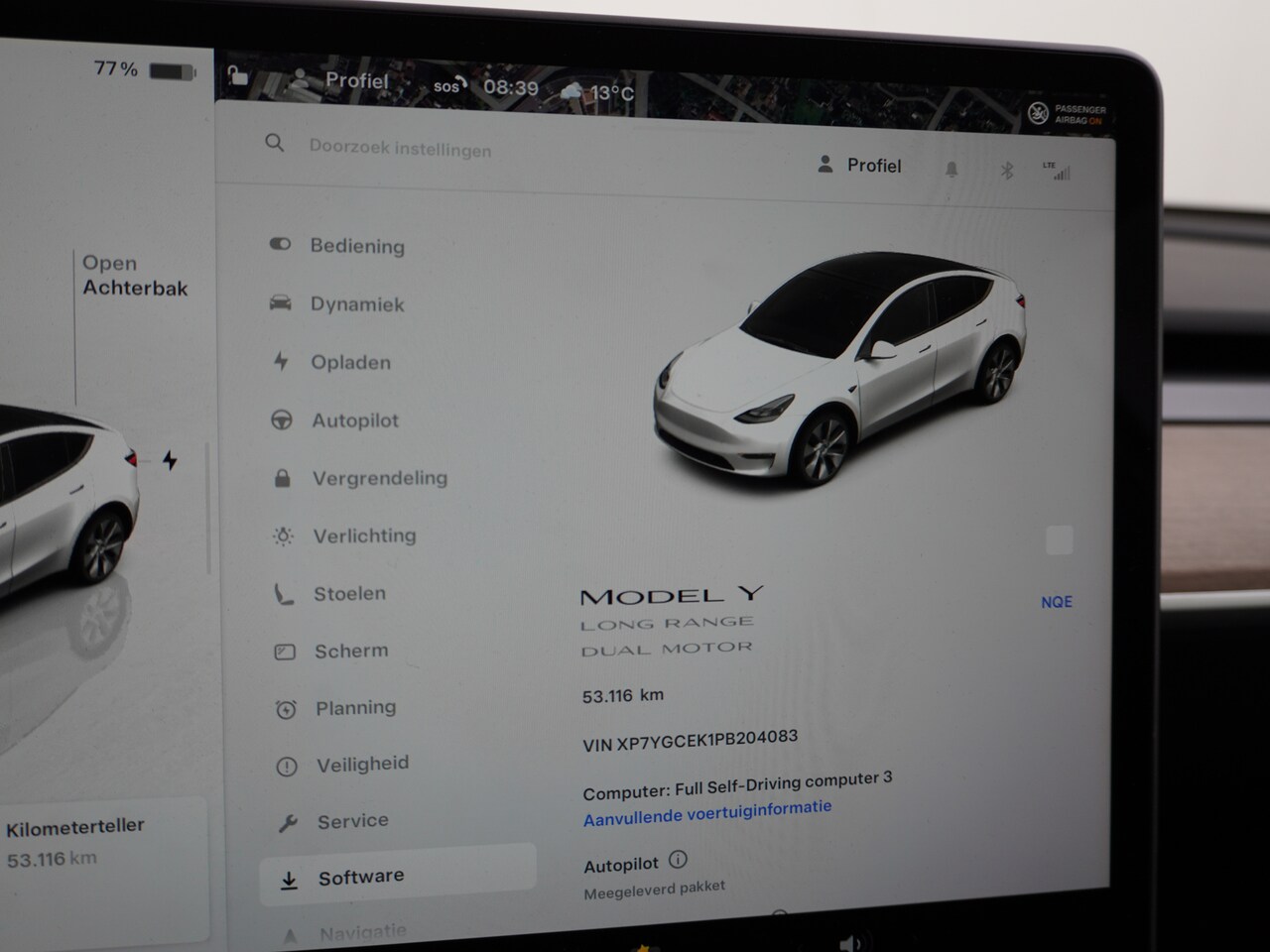Click the warning circle icon beside Veiligheid
Viewport: 1270px width, 952px height.
[287, 766]
